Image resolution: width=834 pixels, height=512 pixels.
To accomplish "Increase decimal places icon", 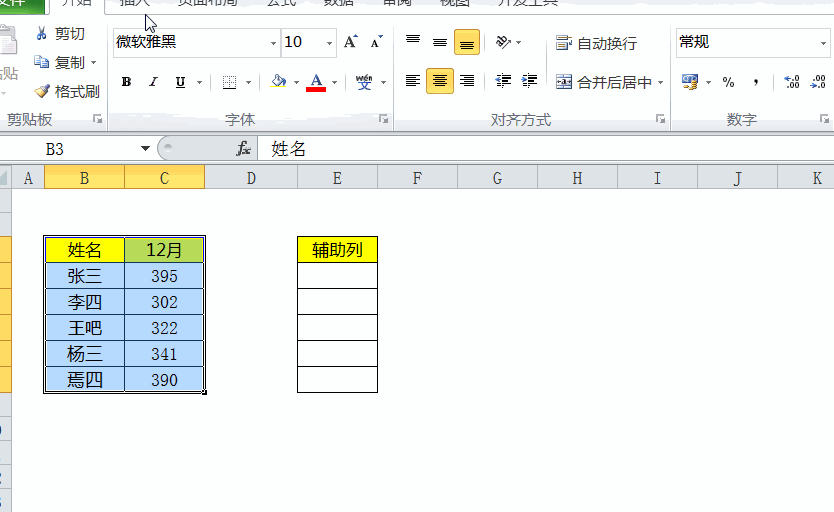I will click(792, 82).
